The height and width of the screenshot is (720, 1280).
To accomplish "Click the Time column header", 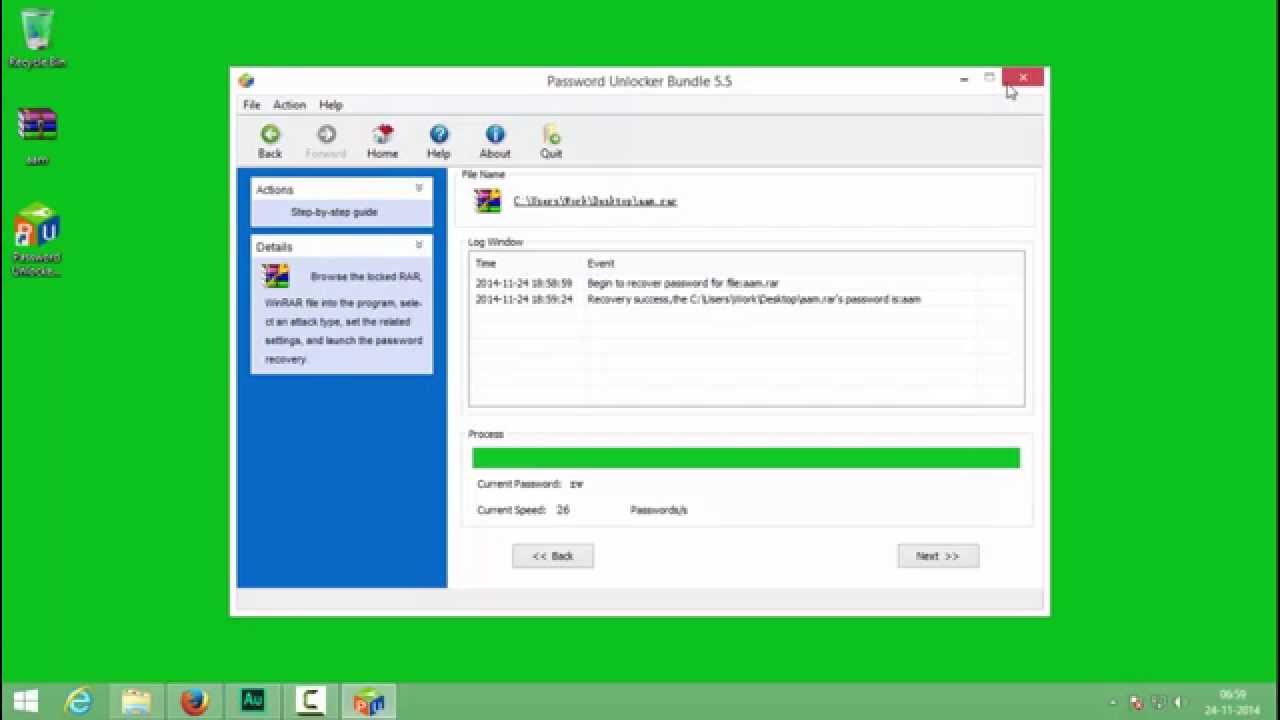I will pos(486,264).
